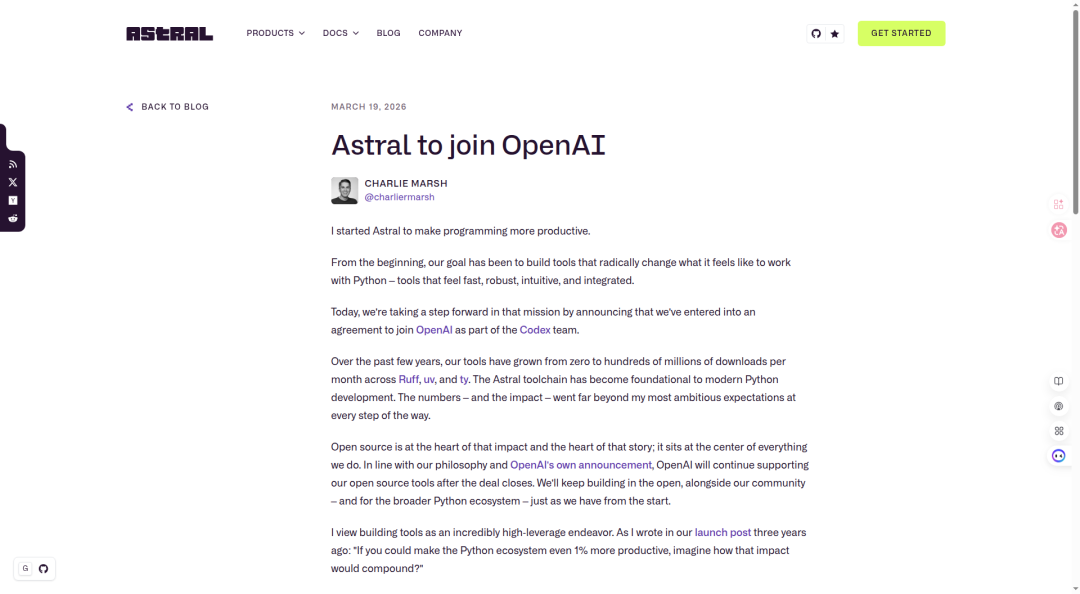1080x594 pixels.
Task: Open Reddit sharing via sidebar icon
Action: click(x=12, y=217)
